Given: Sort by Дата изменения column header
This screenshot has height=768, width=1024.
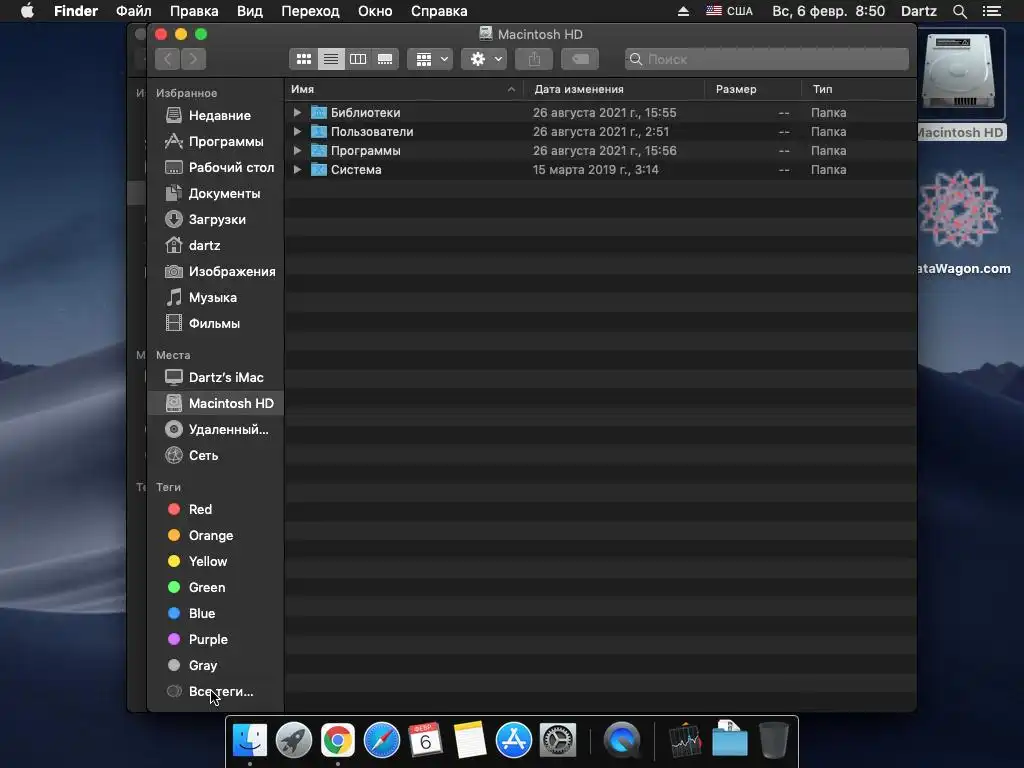Looking at the screenshot, I should tap(615, 89).
